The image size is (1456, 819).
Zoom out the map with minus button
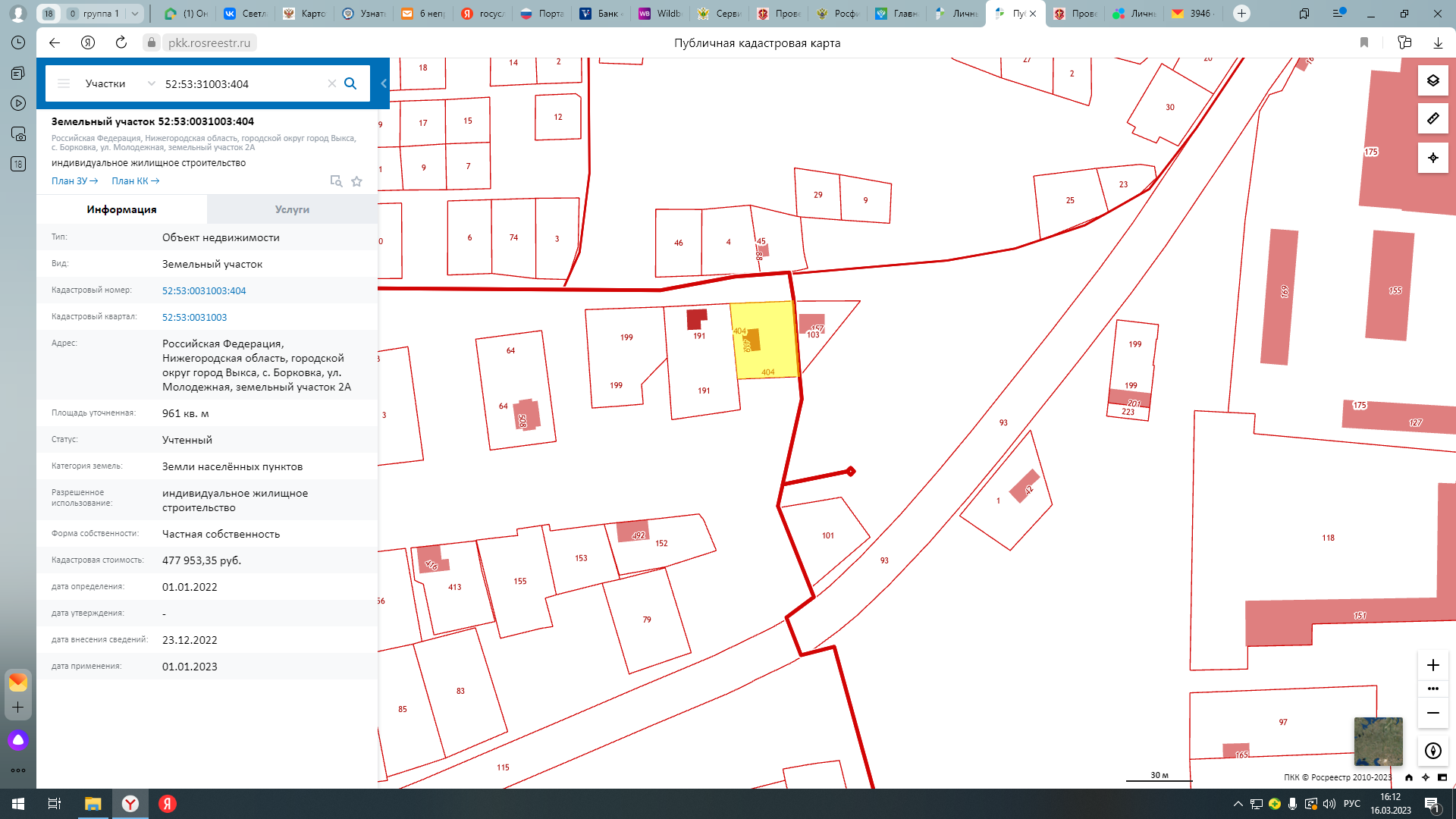coord(1432,713)
